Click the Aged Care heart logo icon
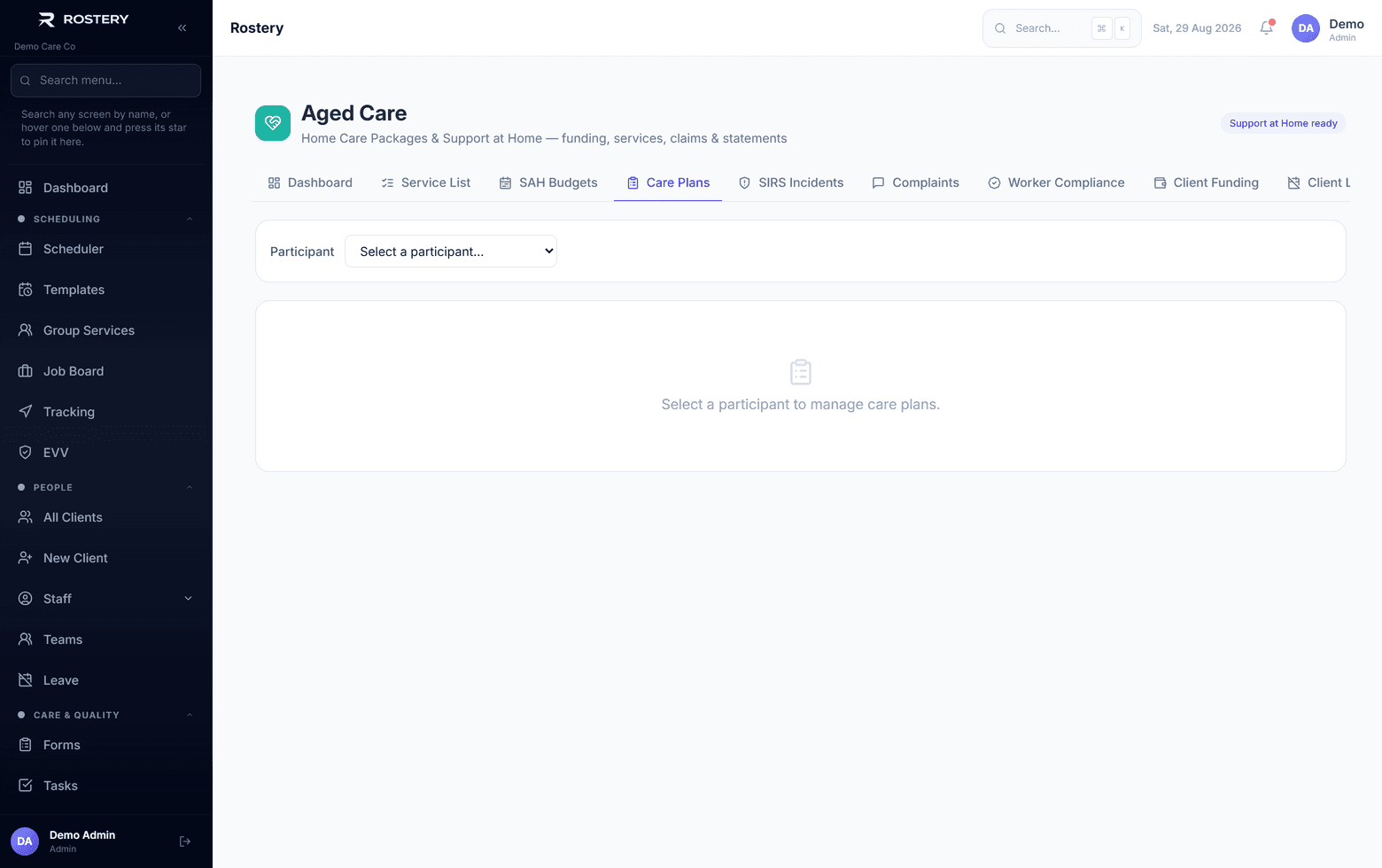The height and width of the screenshot is (868, 1382). click(x=273, y=123)
